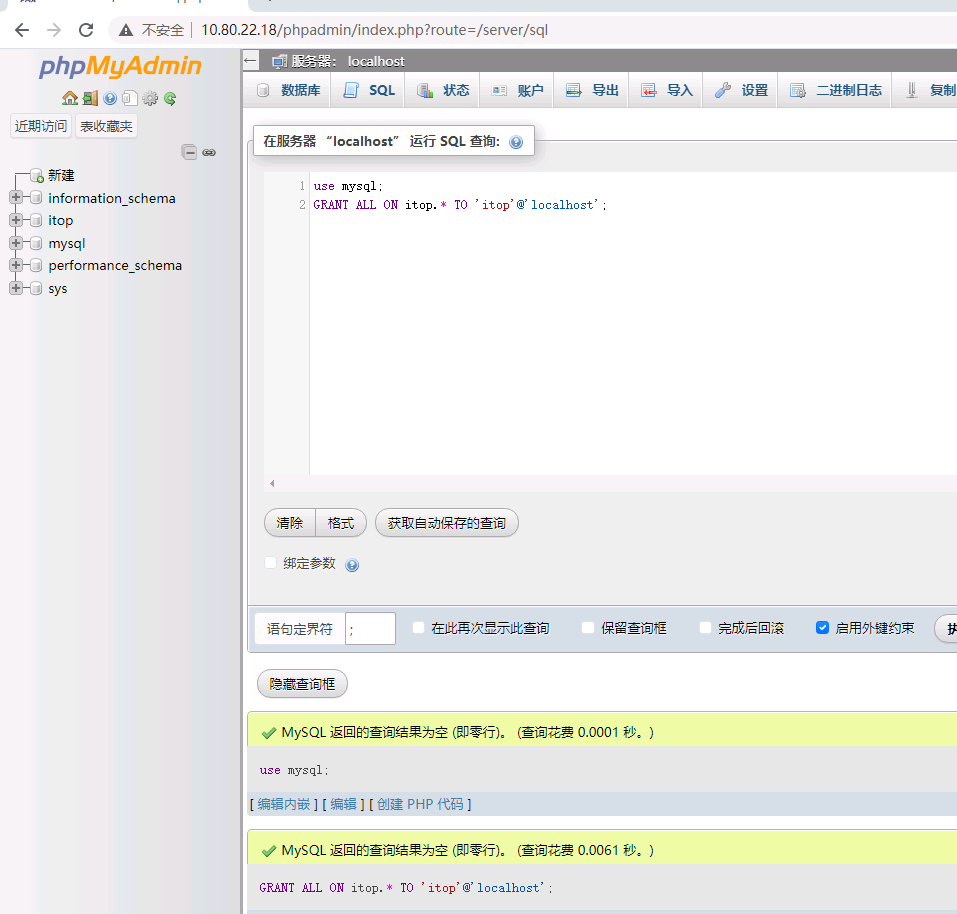The image size is (957, 914).
Task: Click help icon beside SQL query title
Action: click(516, 142)
